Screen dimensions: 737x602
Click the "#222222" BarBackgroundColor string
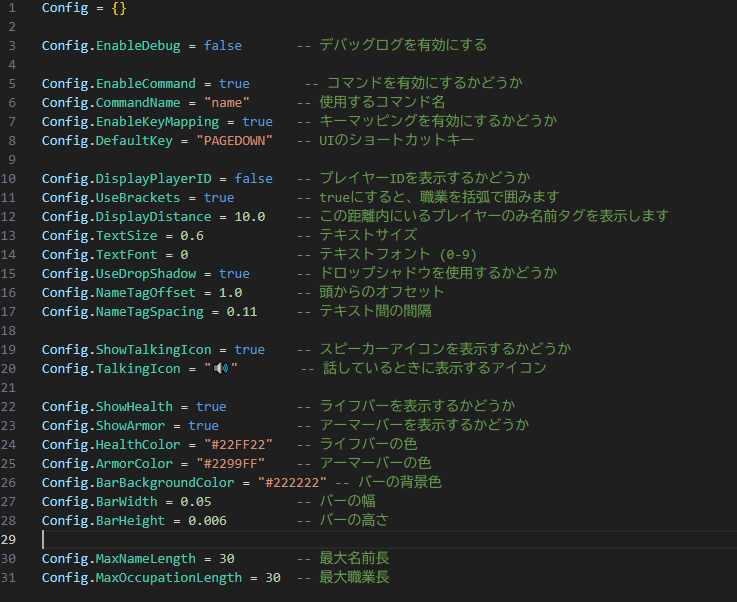(292, 483)
